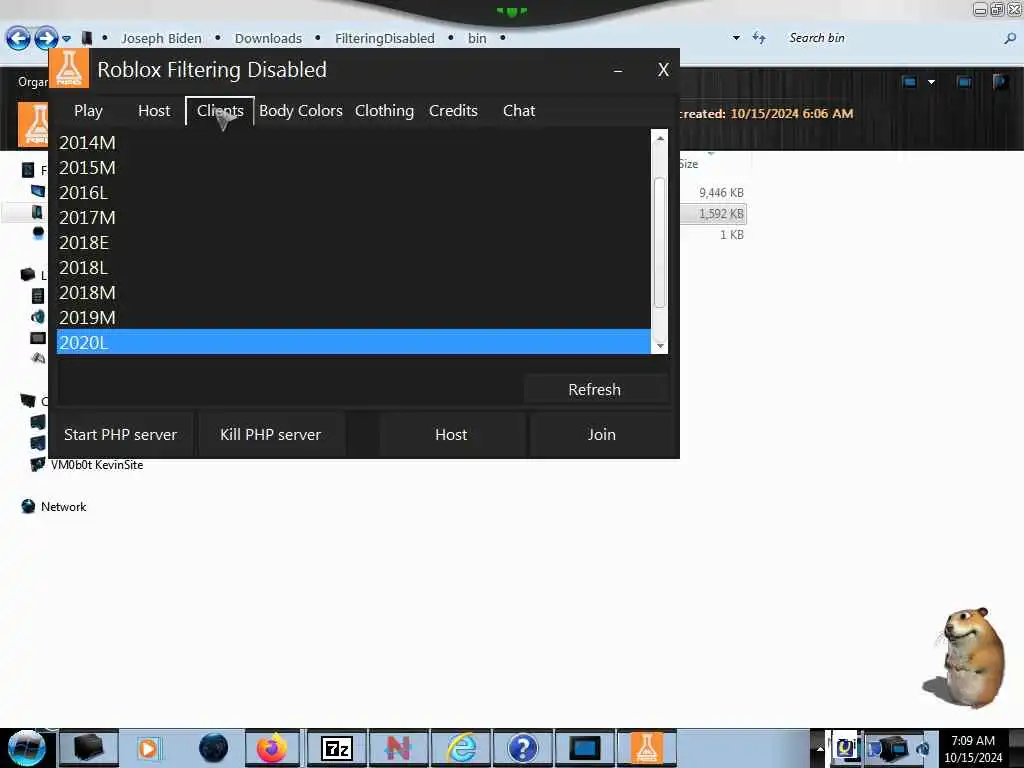1024x768 pixels.
Task: Open the Body Colors tab
Action: click(300, 111)
